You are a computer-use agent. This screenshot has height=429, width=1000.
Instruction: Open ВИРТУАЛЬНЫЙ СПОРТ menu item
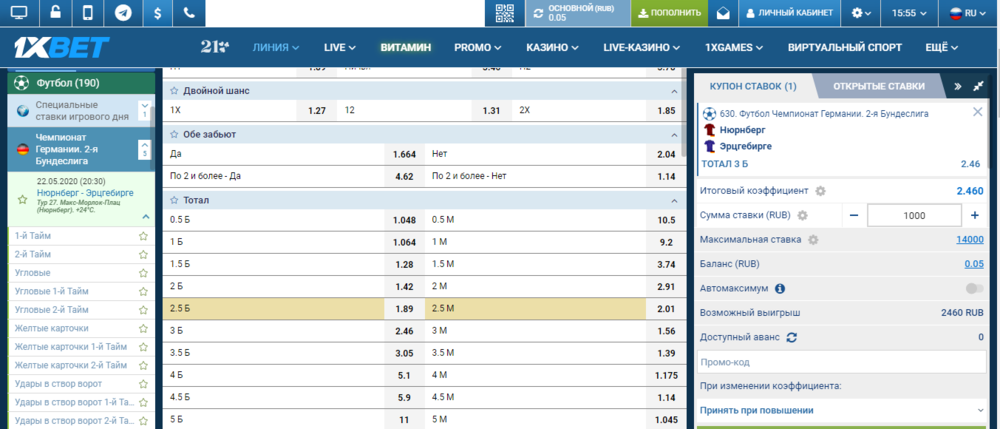pyautogui.click(x=844, y=47)
